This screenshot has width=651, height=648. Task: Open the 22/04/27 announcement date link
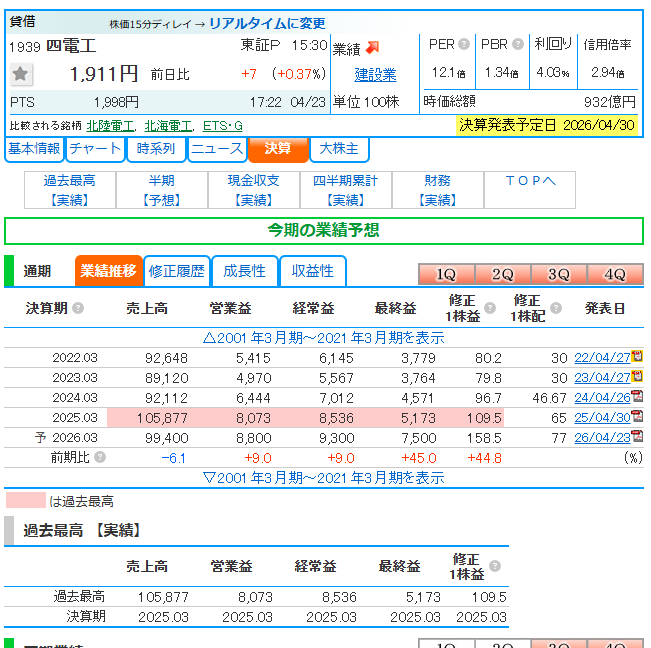[x=602, y=357]
